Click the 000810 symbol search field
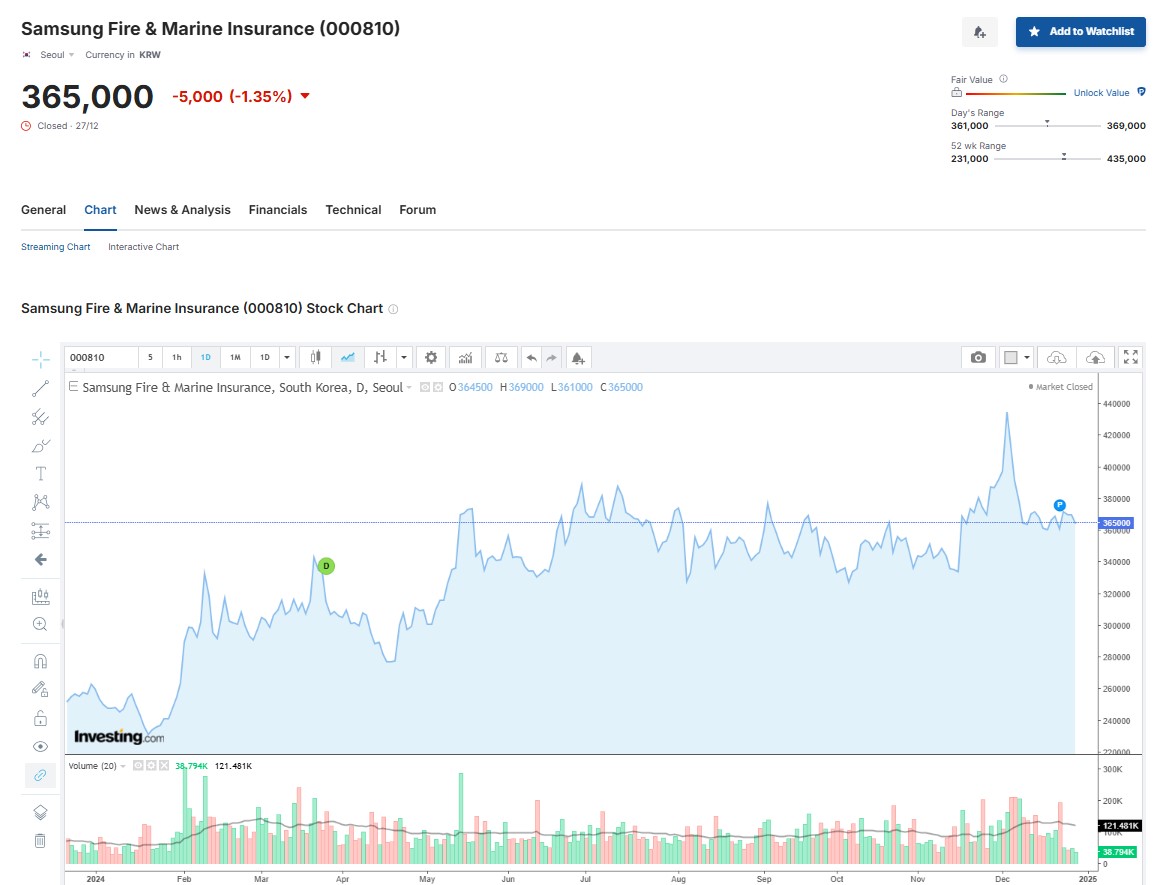 click(101, 358)
